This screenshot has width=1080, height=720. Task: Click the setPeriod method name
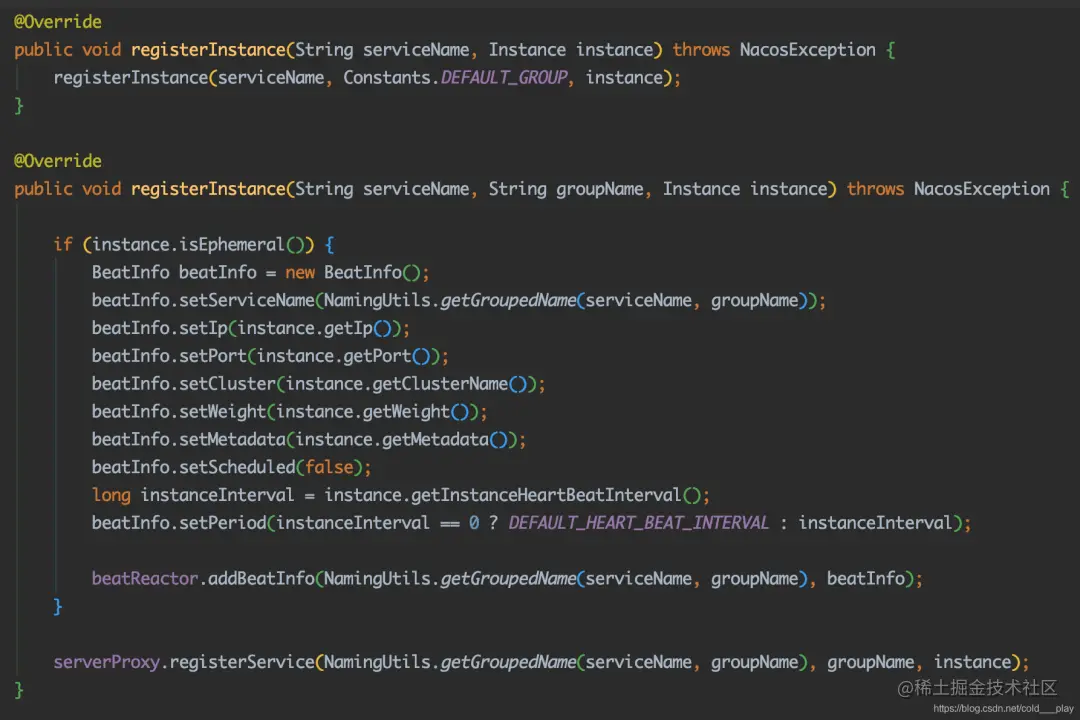click(222, 523)
